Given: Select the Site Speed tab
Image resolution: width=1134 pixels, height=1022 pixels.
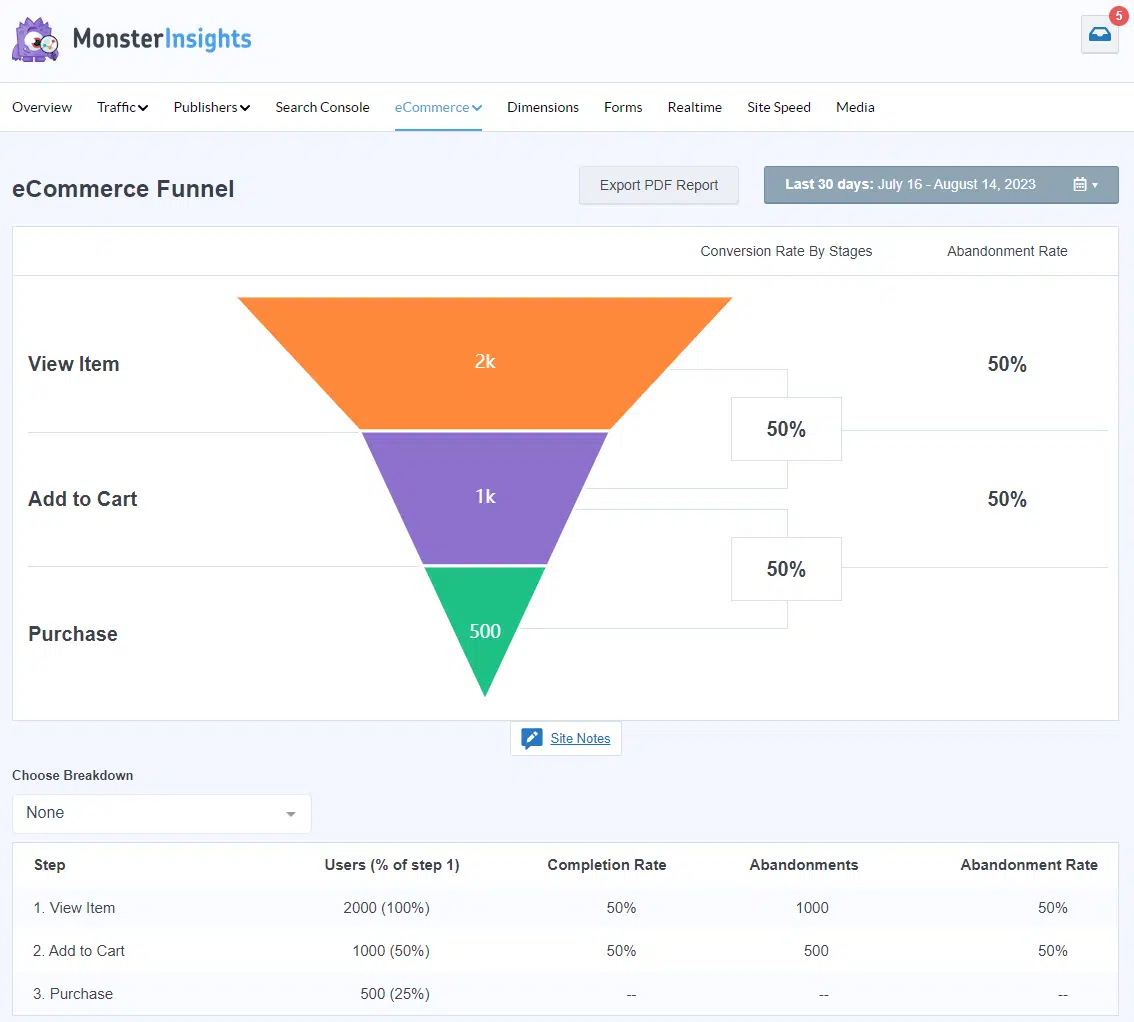Looking at the screenshot, I should point(778,107).
